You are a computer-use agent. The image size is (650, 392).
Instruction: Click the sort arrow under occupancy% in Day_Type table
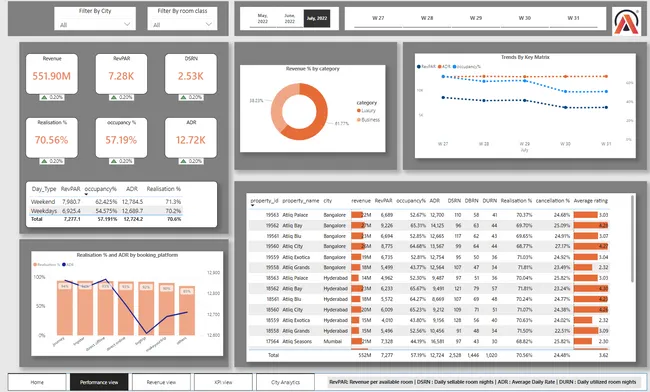tap(86, 194)
